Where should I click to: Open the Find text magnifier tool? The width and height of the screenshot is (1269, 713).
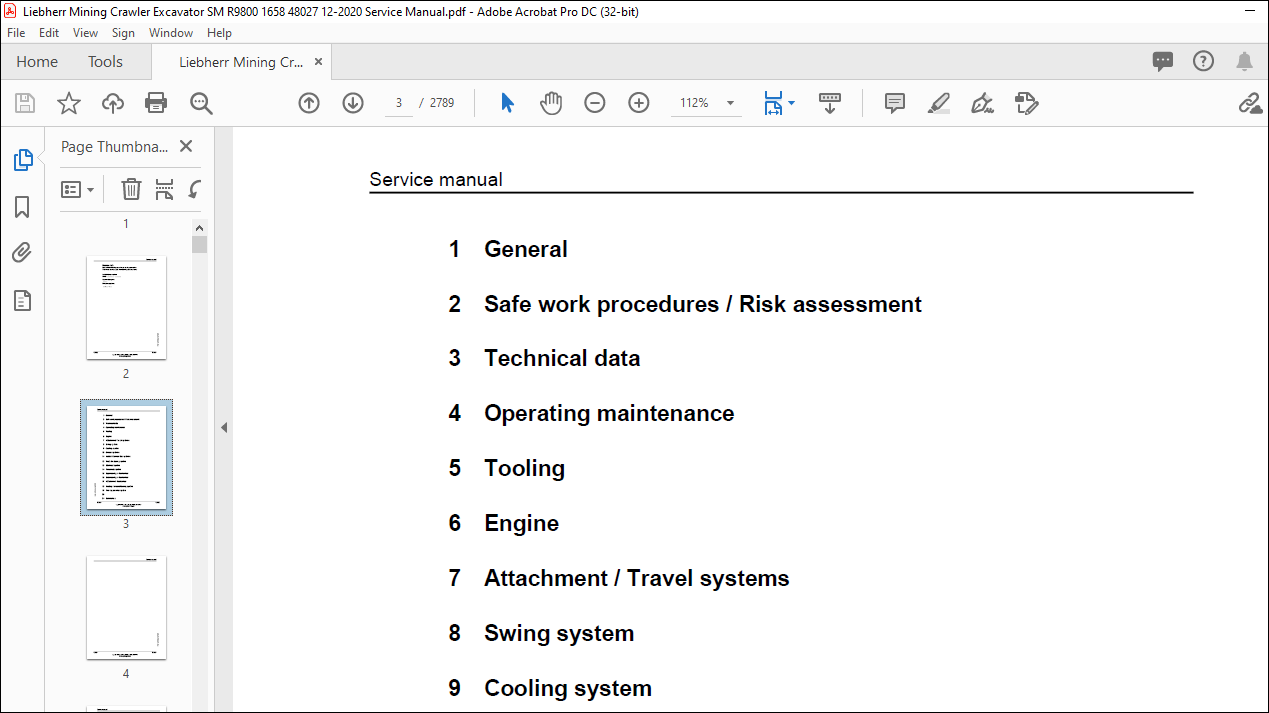point(201,103)
